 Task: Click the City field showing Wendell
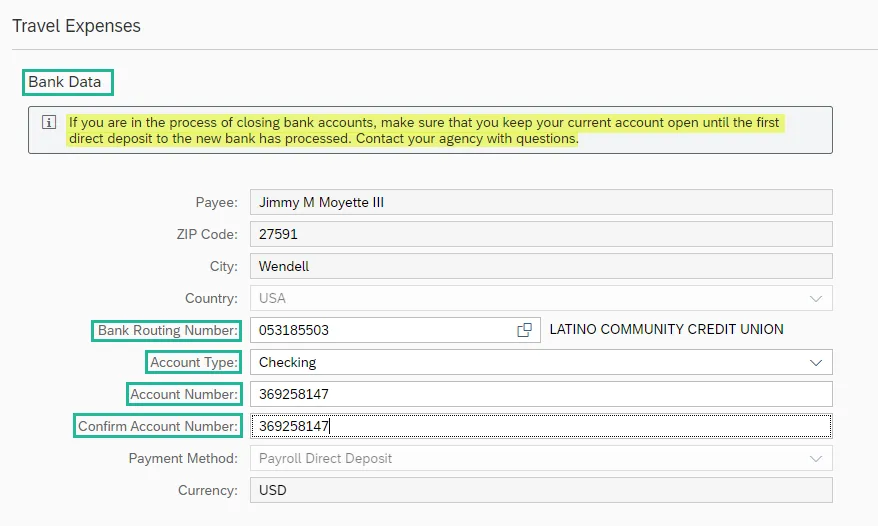(x=540, y=266)
